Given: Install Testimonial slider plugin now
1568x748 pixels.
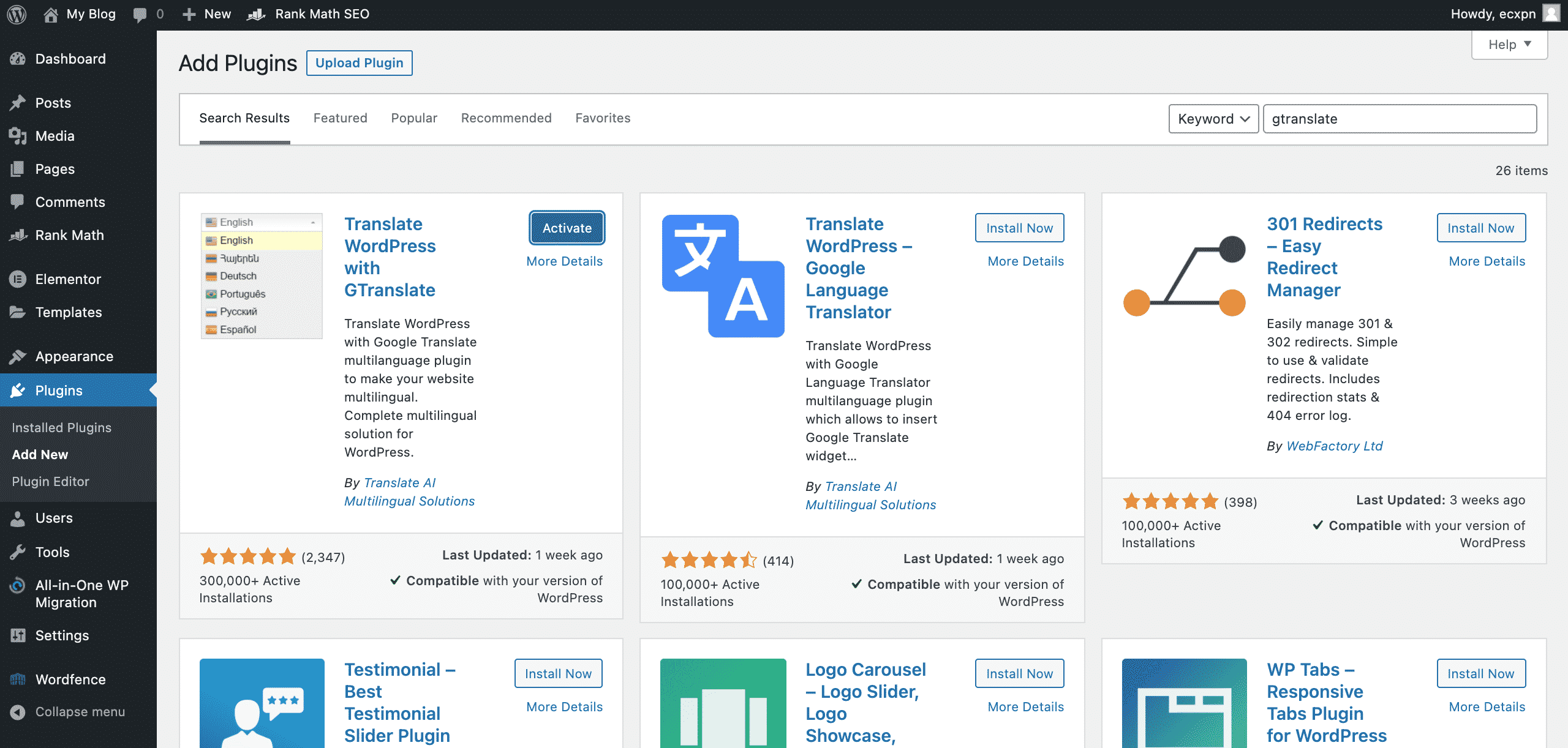Looking at the screenshot, I should point(559,673).
